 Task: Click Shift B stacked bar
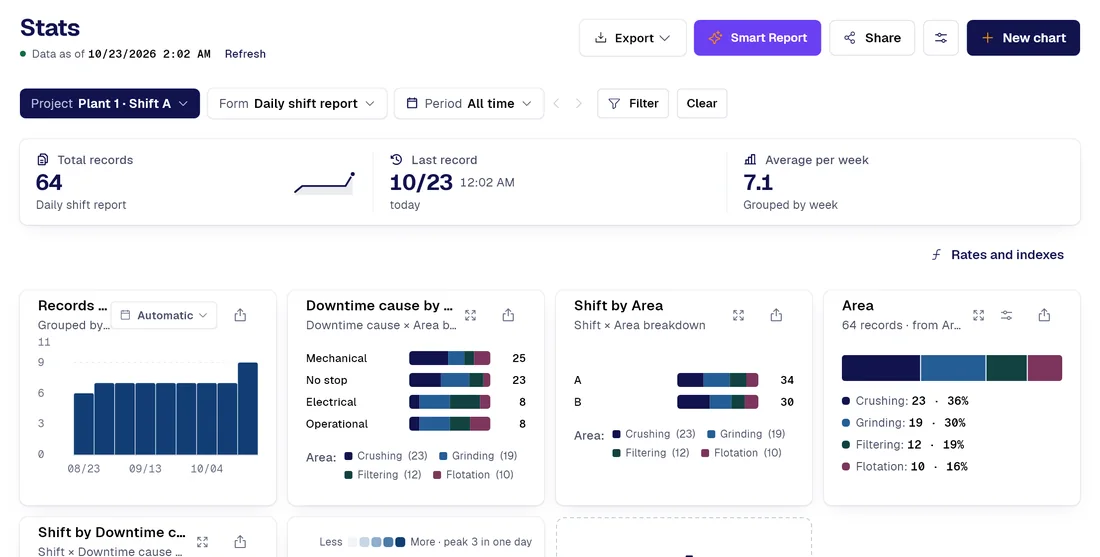pyautogui.click(x=718, y=402)
